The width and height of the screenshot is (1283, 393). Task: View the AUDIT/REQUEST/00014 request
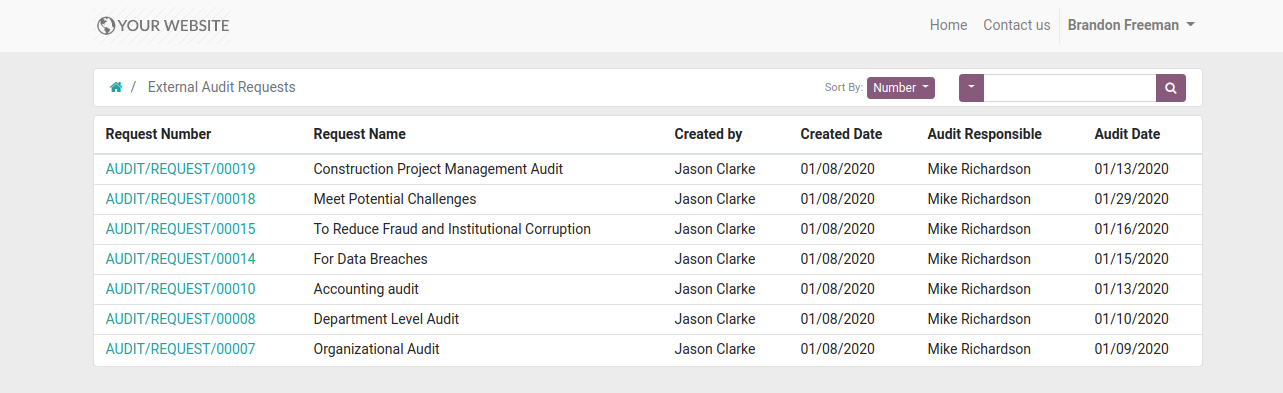[180, 259]
